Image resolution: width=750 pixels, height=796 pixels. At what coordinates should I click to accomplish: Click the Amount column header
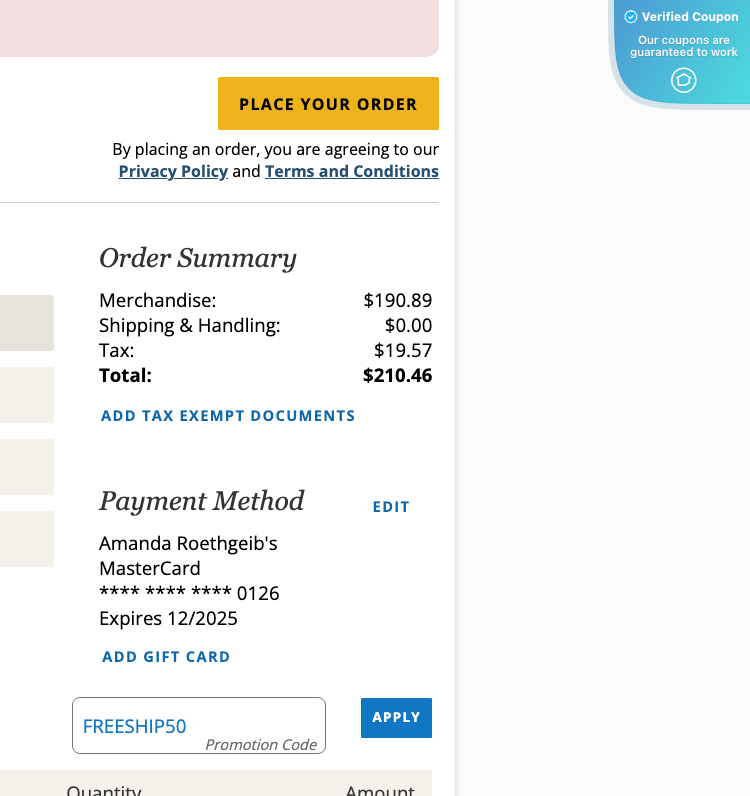click(x=379, y=790)
